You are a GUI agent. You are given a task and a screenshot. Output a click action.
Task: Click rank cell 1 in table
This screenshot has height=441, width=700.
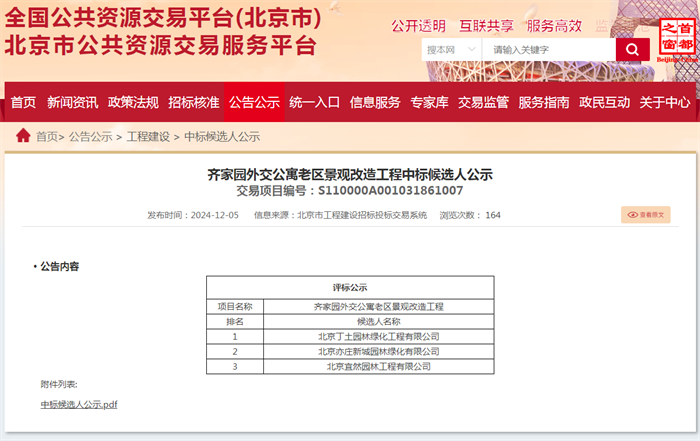coord(235,337)
